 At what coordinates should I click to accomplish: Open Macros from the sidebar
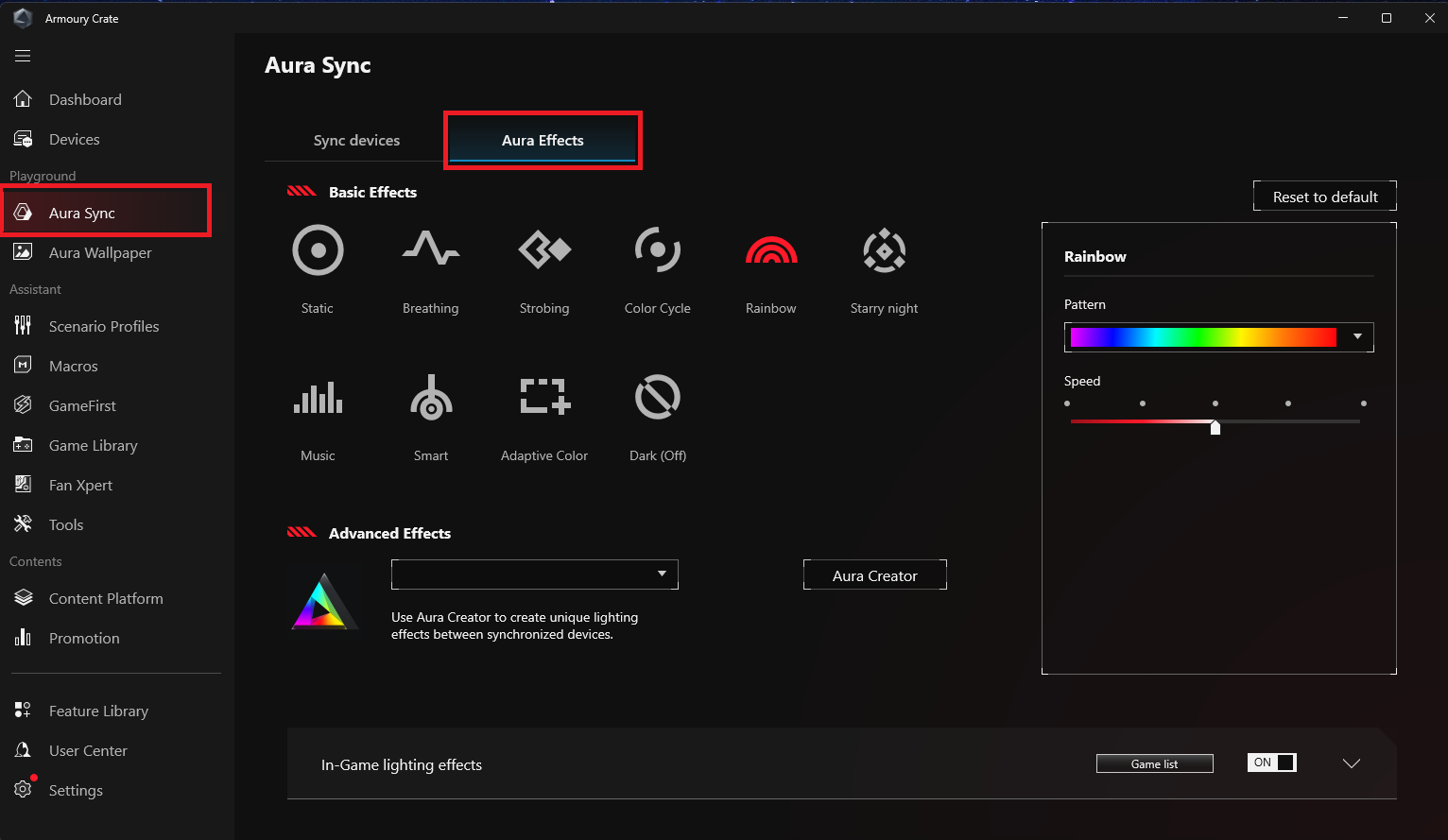tap(74, 366)
